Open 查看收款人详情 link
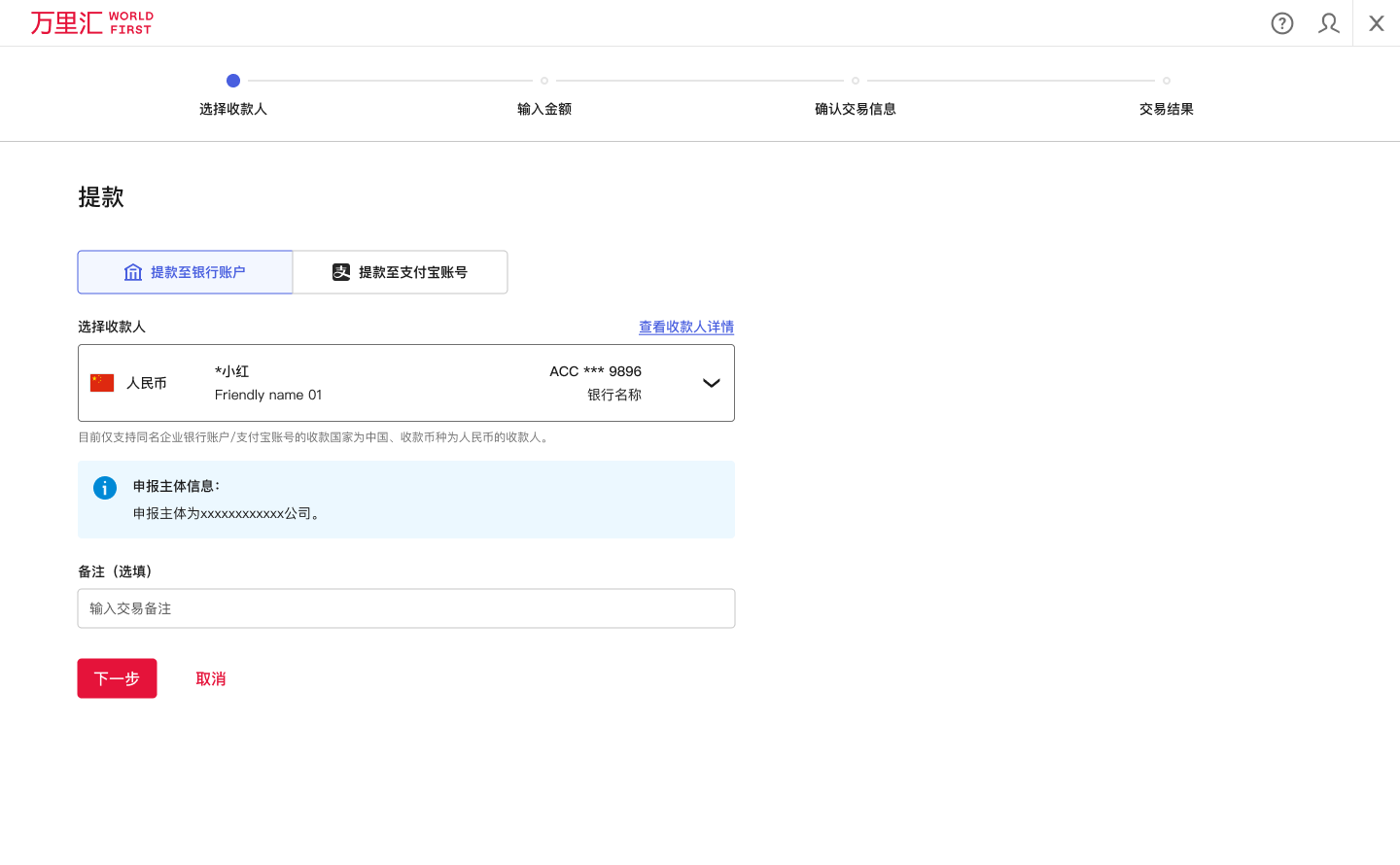The height and width of the screenshot is (865, 1400). [x=686, y=327]
